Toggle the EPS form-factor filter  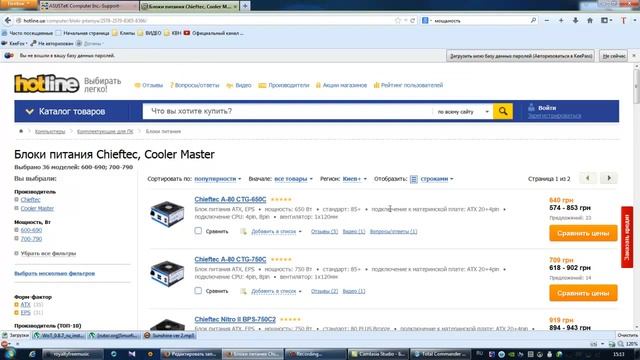point(25,313)
